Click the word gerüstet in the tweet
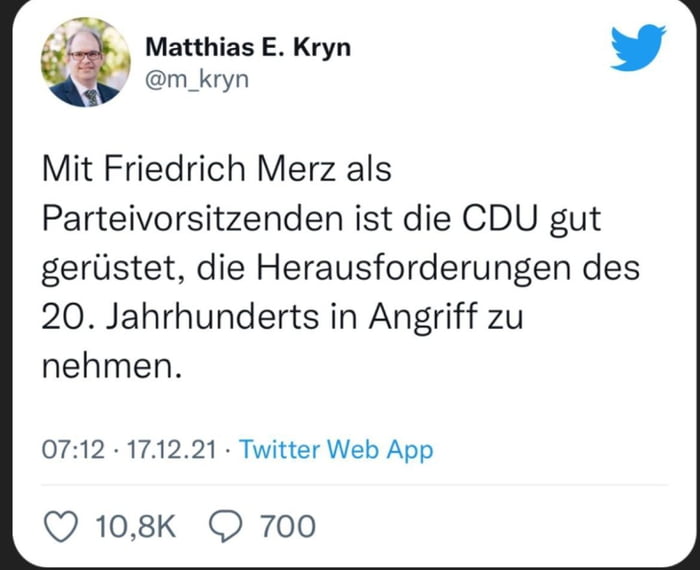The width and height of the screenshot is (700, 570). pyautogui.click(x=112, y=268)
